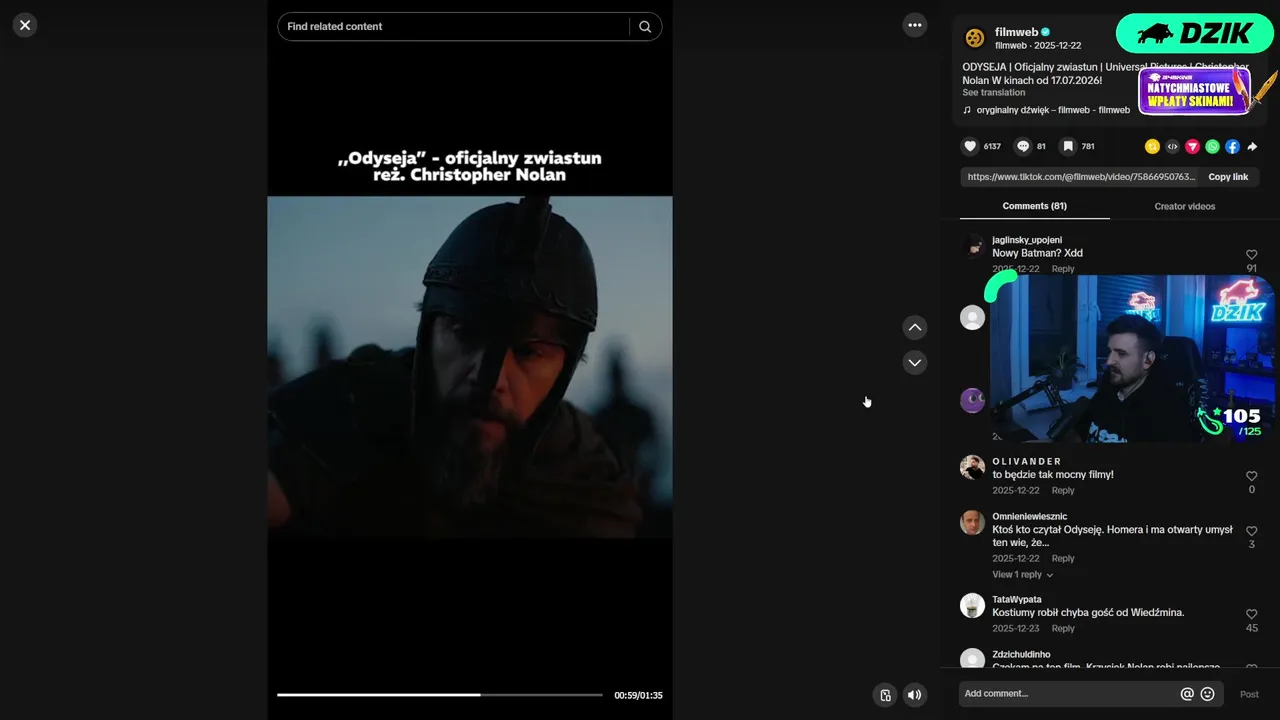Like OLIVANDER's comment with the heart
The width and height of the screenshot is (1280, 720).
[x=1251, y=477]
